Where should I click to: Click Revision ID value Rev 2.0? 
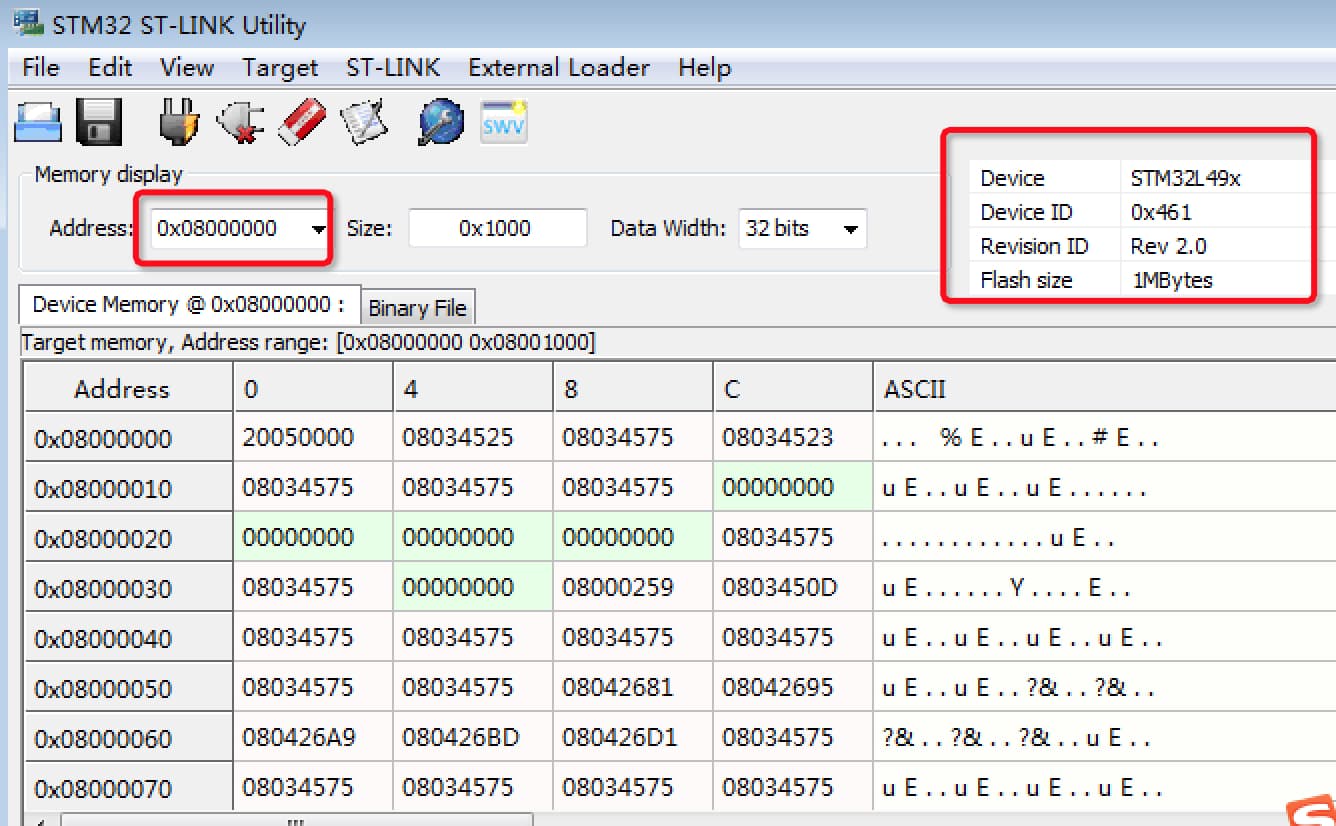click(x=1168, y=246)
